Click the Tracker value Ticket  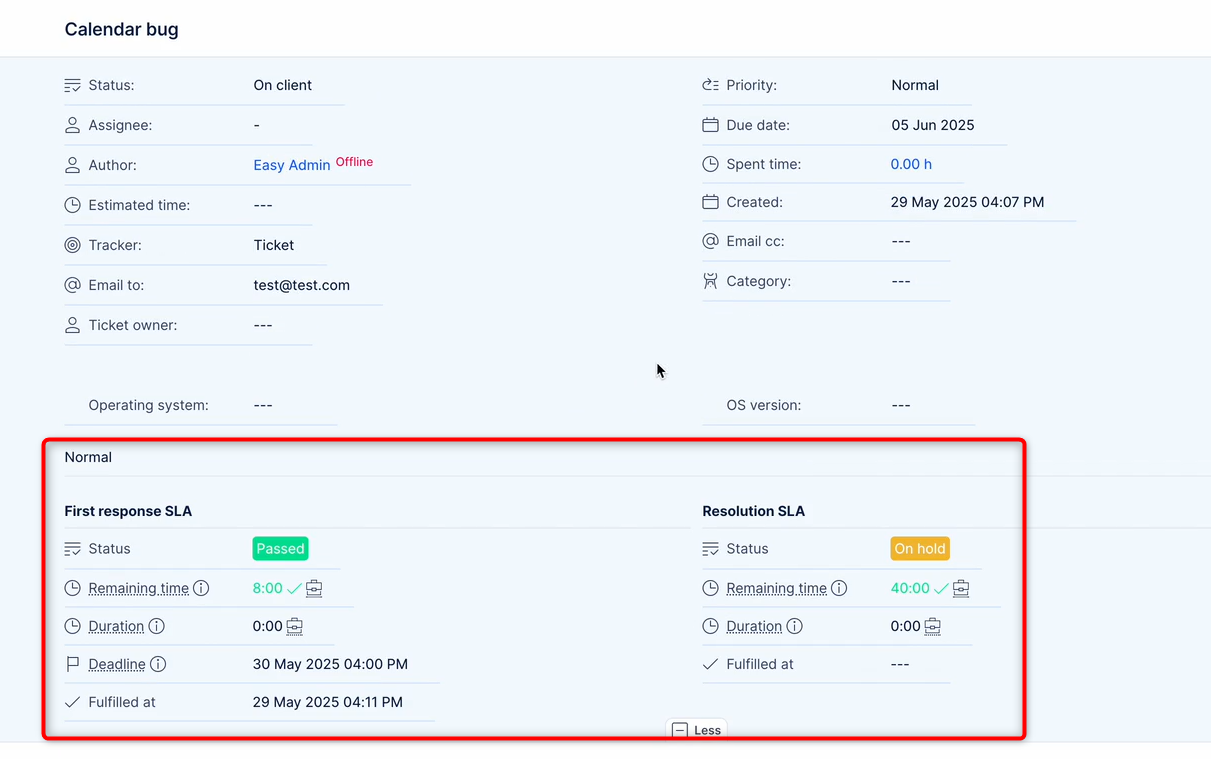(x=273, y=245)
